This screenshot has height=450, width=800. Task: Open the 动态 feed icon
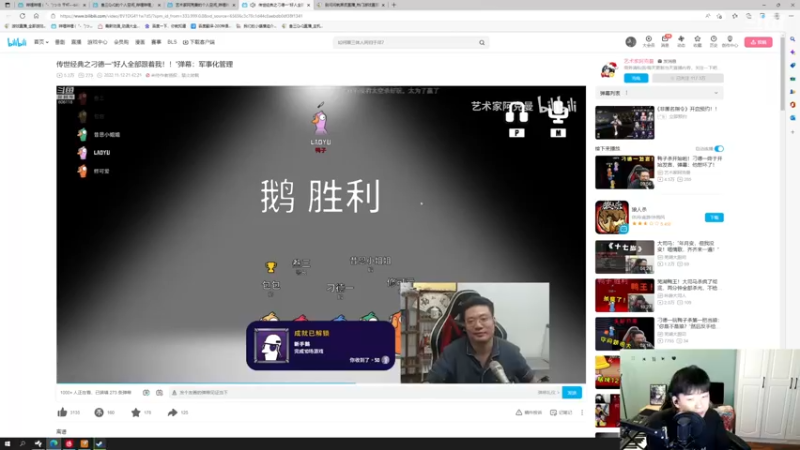(x=681, y=41)
